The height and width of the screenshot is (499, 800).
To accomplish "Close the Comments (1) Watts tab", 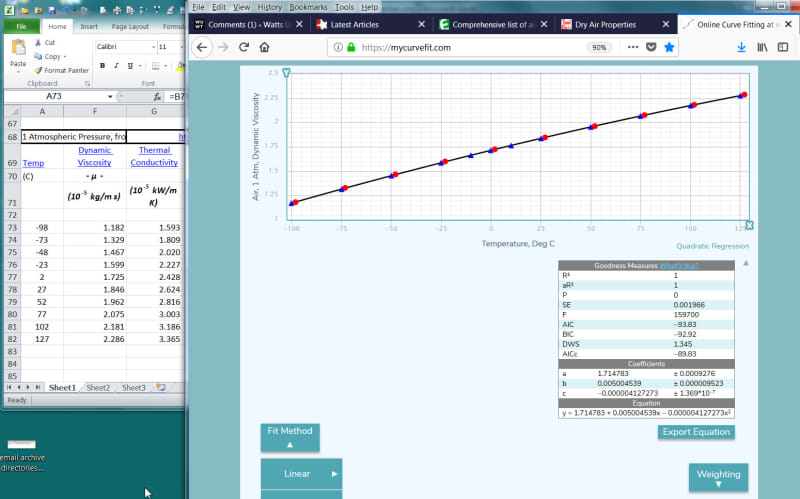I will point(299,24).
